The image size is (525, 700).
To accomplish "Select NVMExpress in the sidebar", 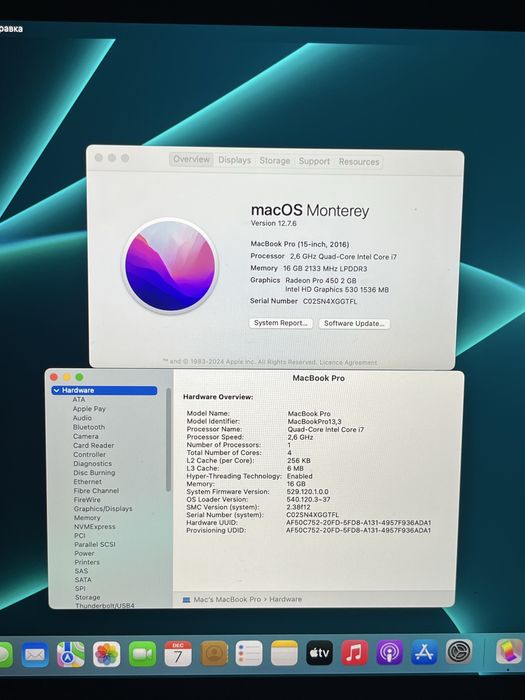I will (x=95, y=527).
